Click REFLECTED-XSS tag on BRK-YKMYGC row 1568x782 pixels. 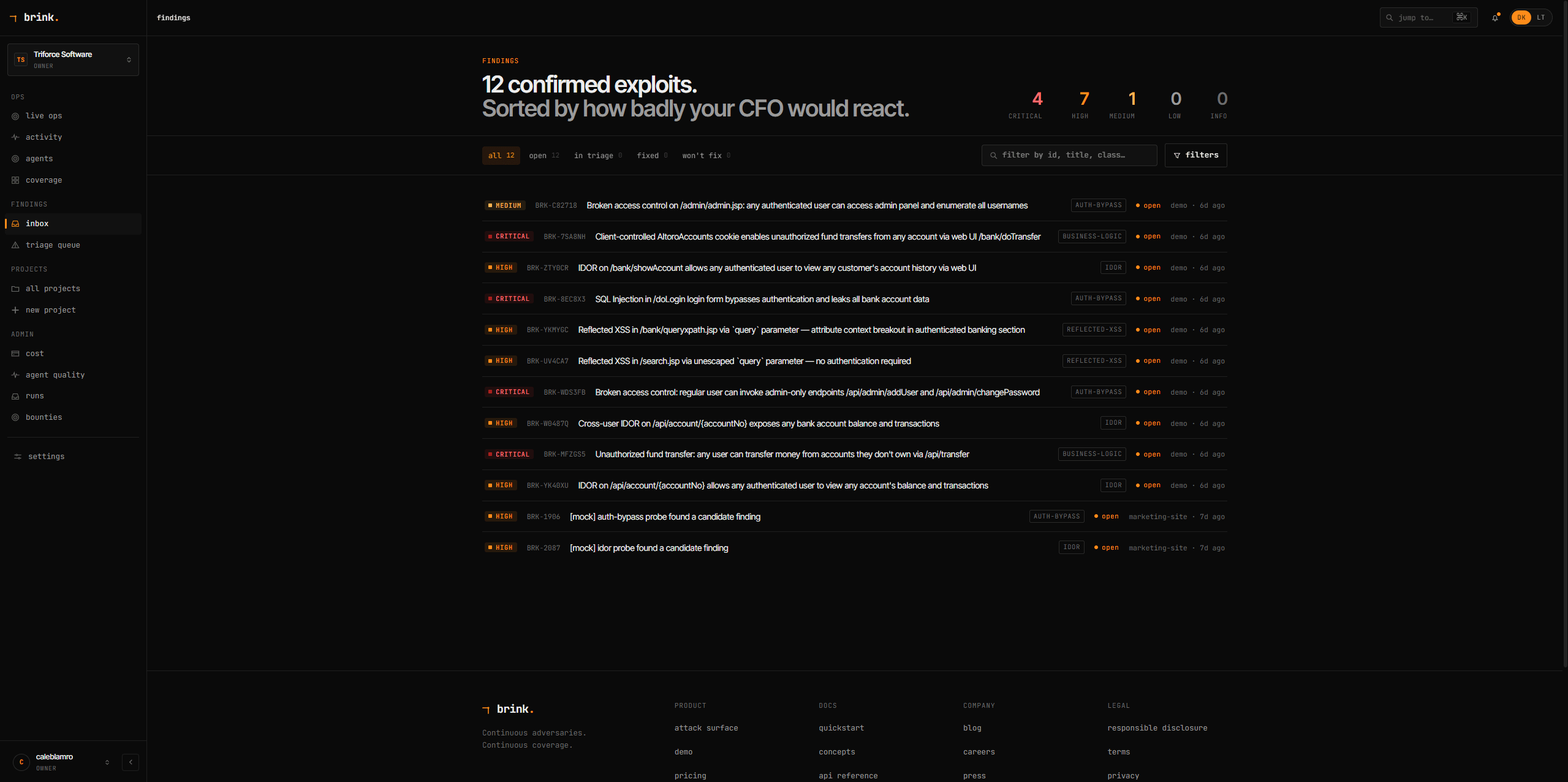click(x=1094, y=330)
